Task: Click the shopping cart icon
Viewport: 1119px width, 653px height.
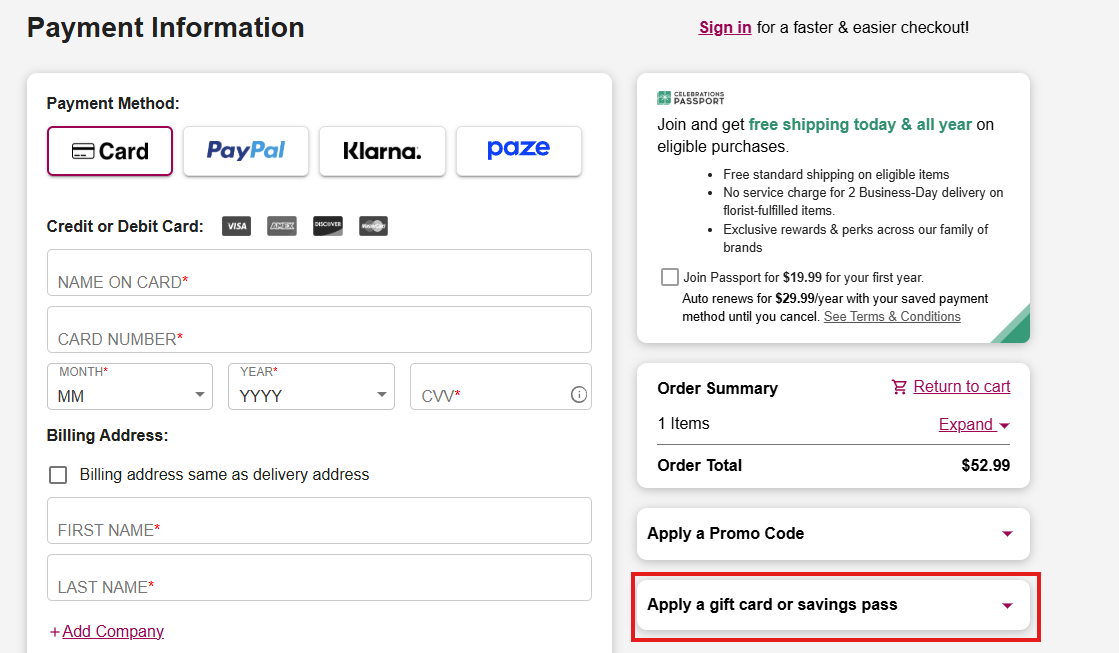Action: coord(899,387)
